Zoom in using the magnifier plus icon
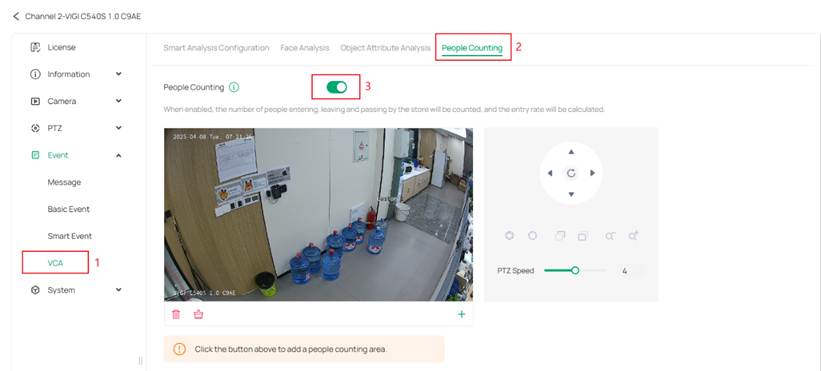This screenshot has height=371, width=821. (634, 236)
